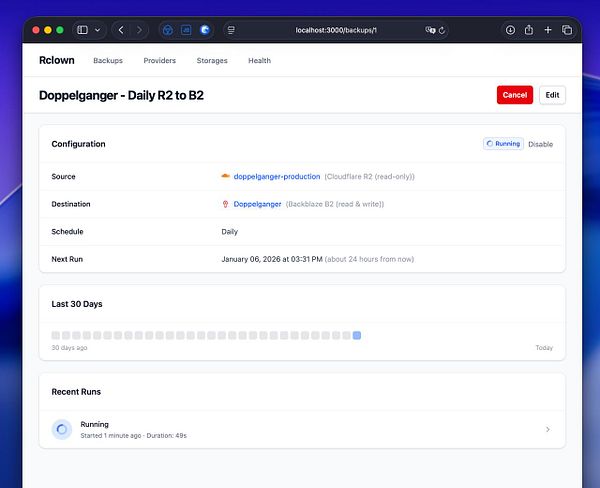This screenshot has height=488, width=600.
Task: Click the '30 days ago' label
Action: pyautogui.click(x=69, y=348)
